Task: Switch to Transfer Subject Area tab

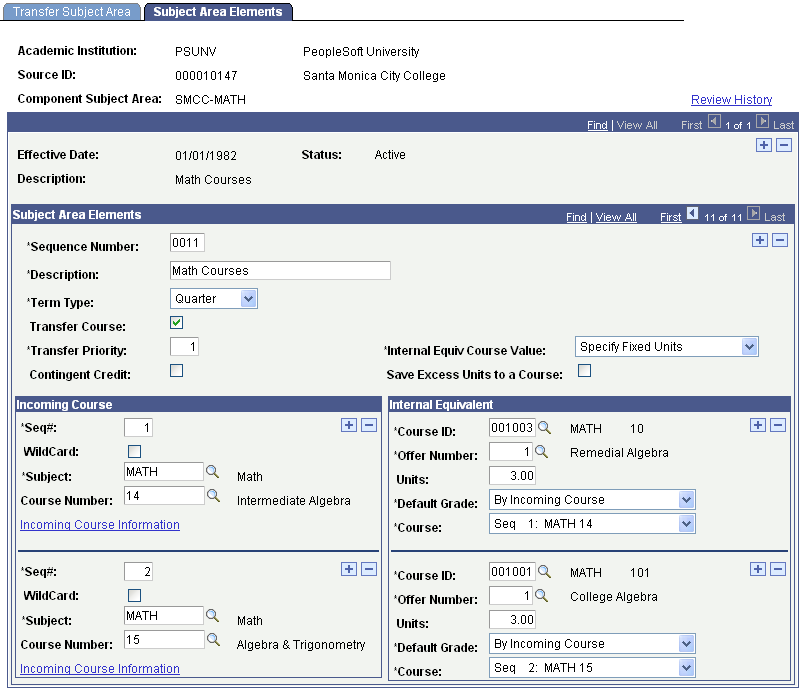Action: (x=72, y=12)
